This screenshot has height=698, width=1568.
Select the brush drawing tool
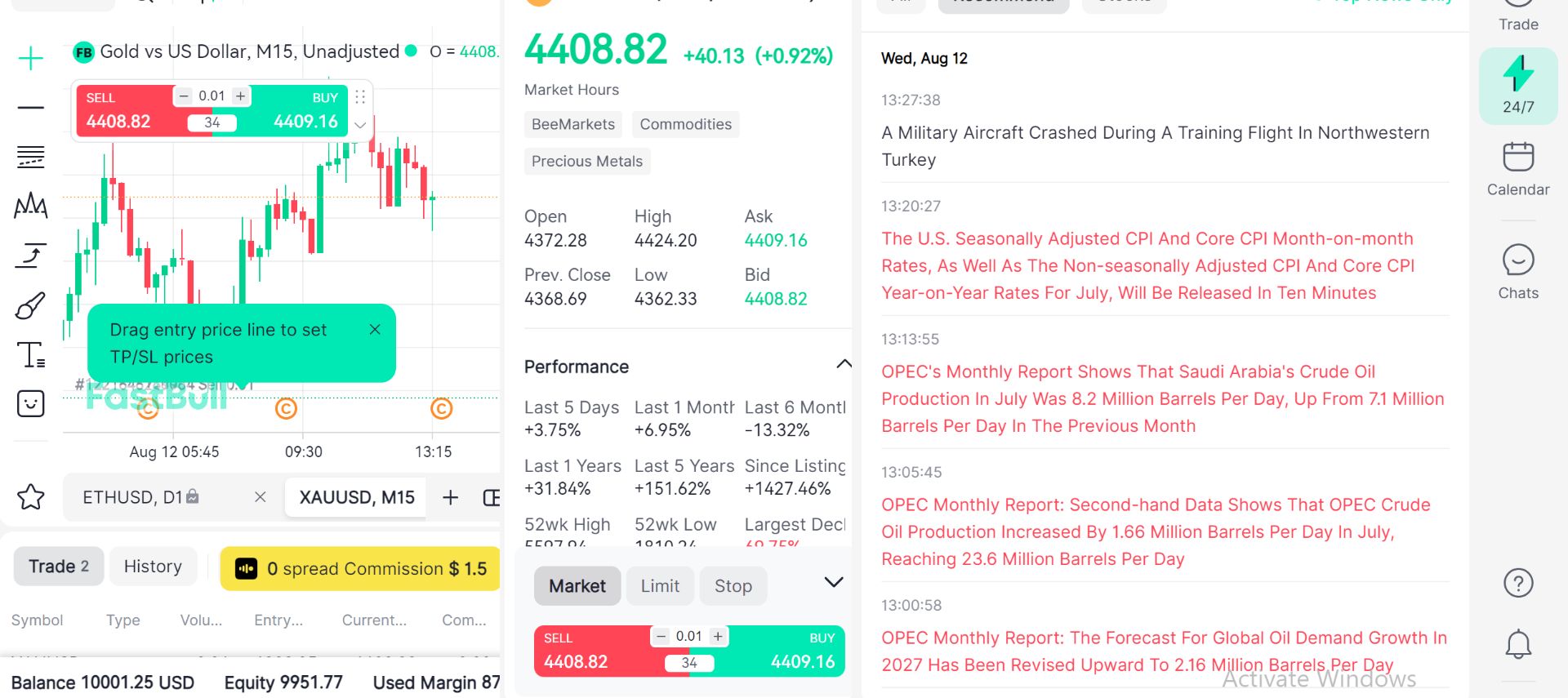tap(30, 306)
